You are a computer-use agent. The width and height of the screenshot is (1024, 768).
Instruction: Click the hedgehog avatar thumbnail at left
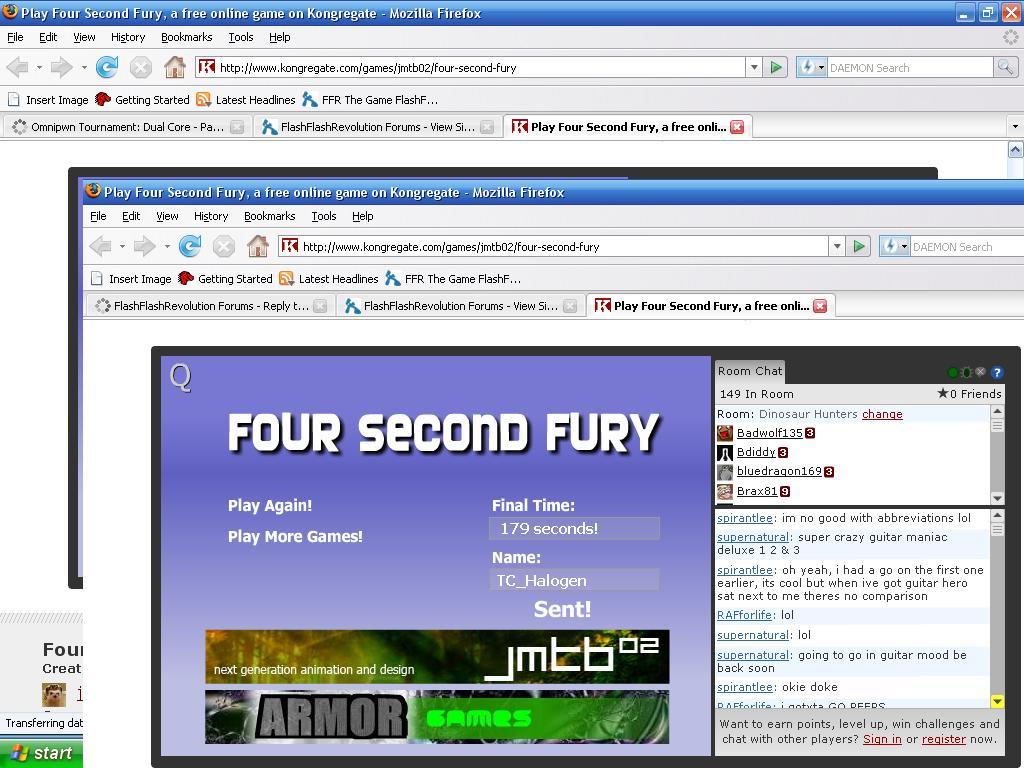click(x=54, y=694)
